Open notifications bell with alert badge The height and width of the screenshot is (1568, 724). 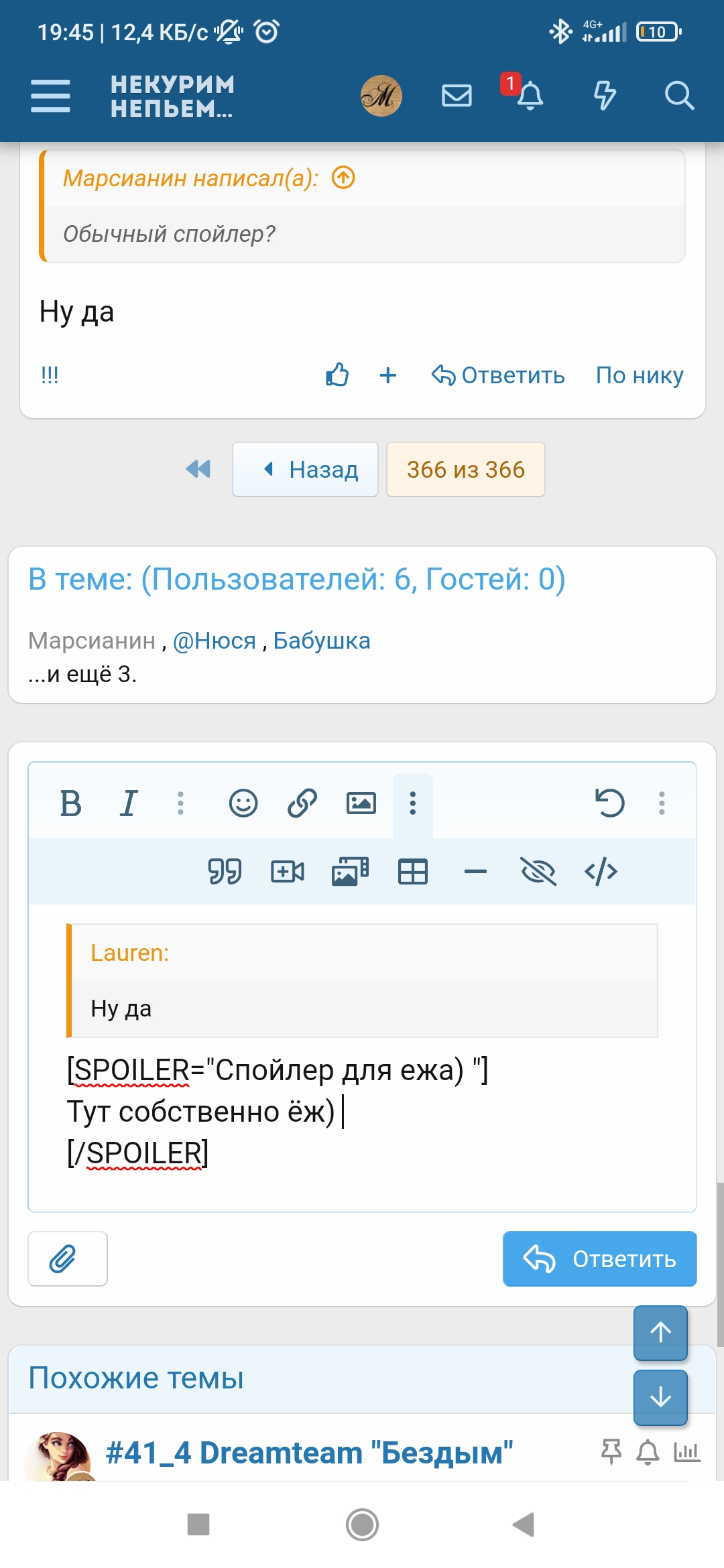tap(530, 95)
